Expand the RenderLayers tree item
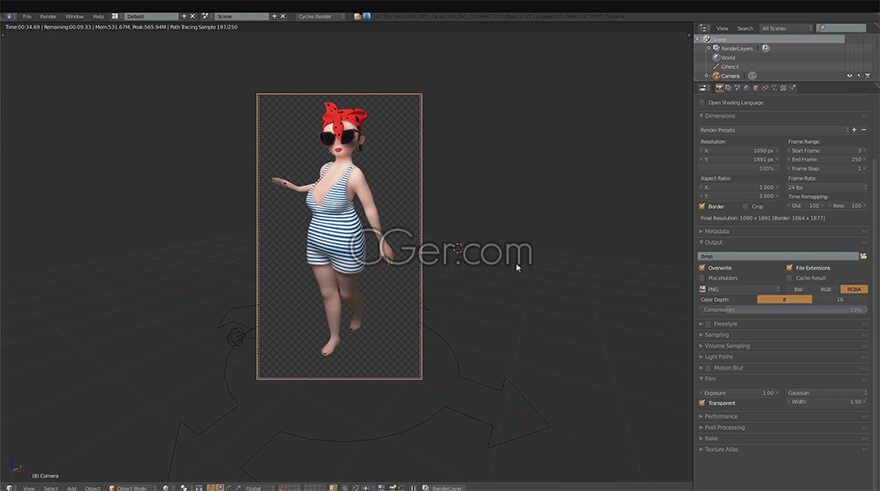Viewport: 880px width, 491px height. point(709,48)
